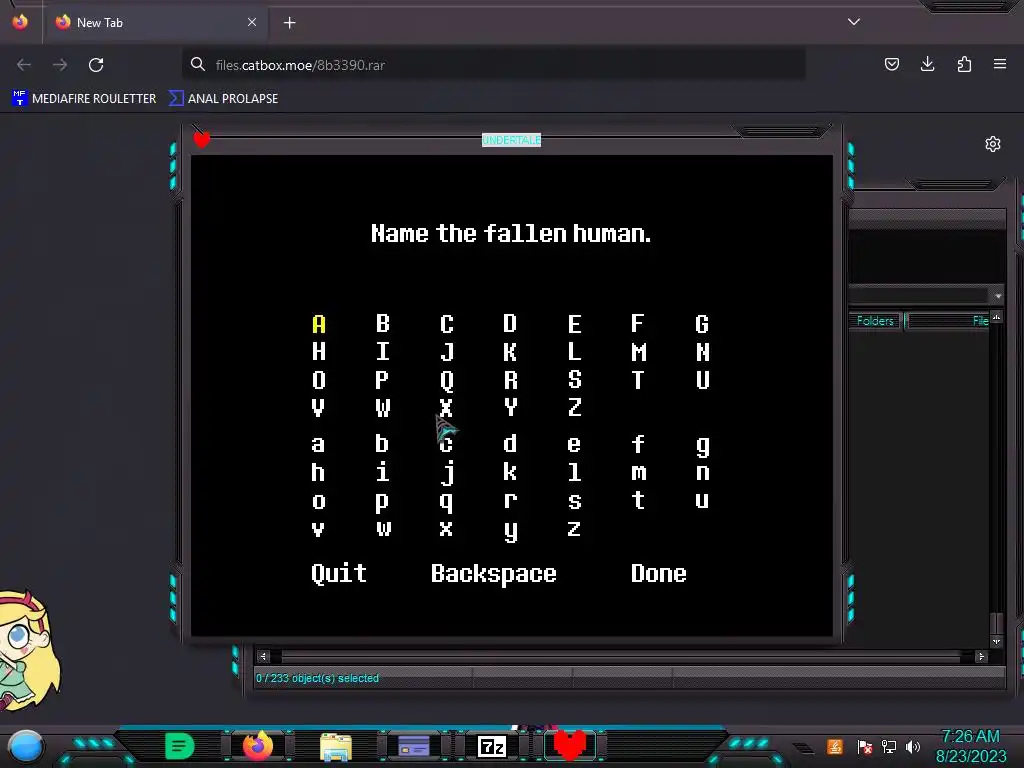This screenshot has width=1024, height=768.
Task: Select Backspace in the naming screen
Action: 494,573
